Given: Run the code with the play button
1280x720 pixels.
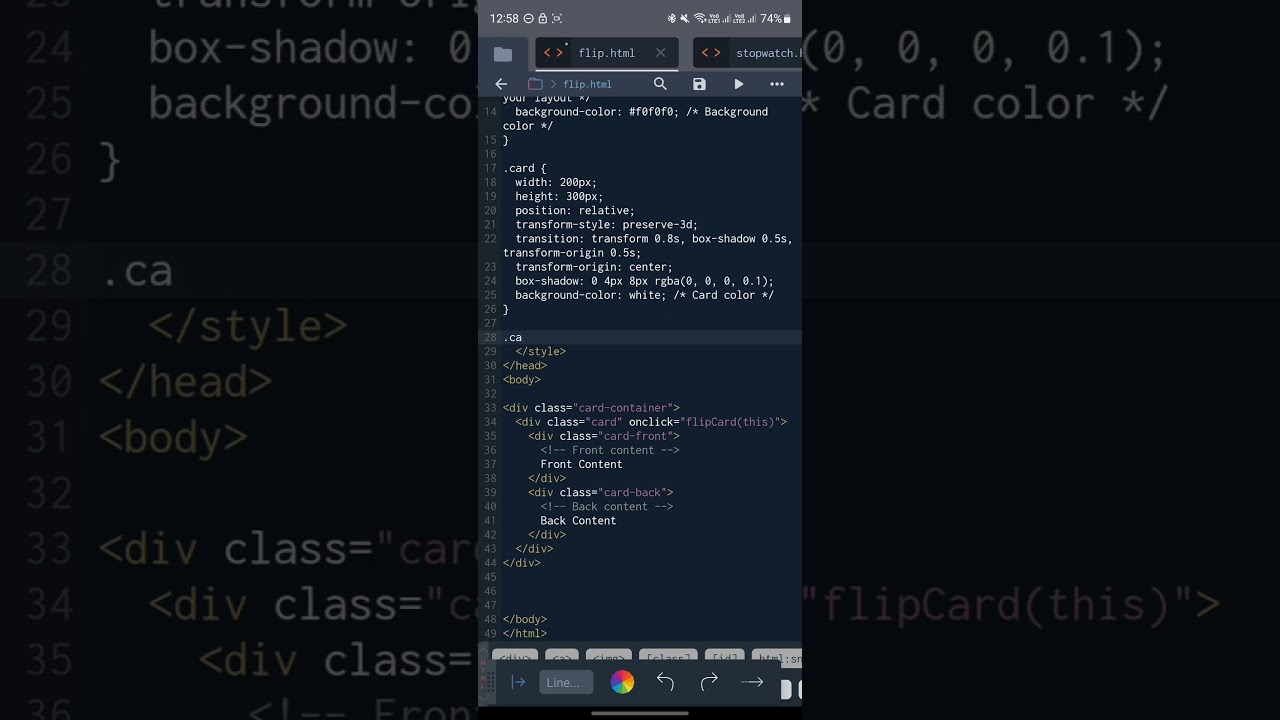Looking at the screenshot, I should (x=739, y=84).
